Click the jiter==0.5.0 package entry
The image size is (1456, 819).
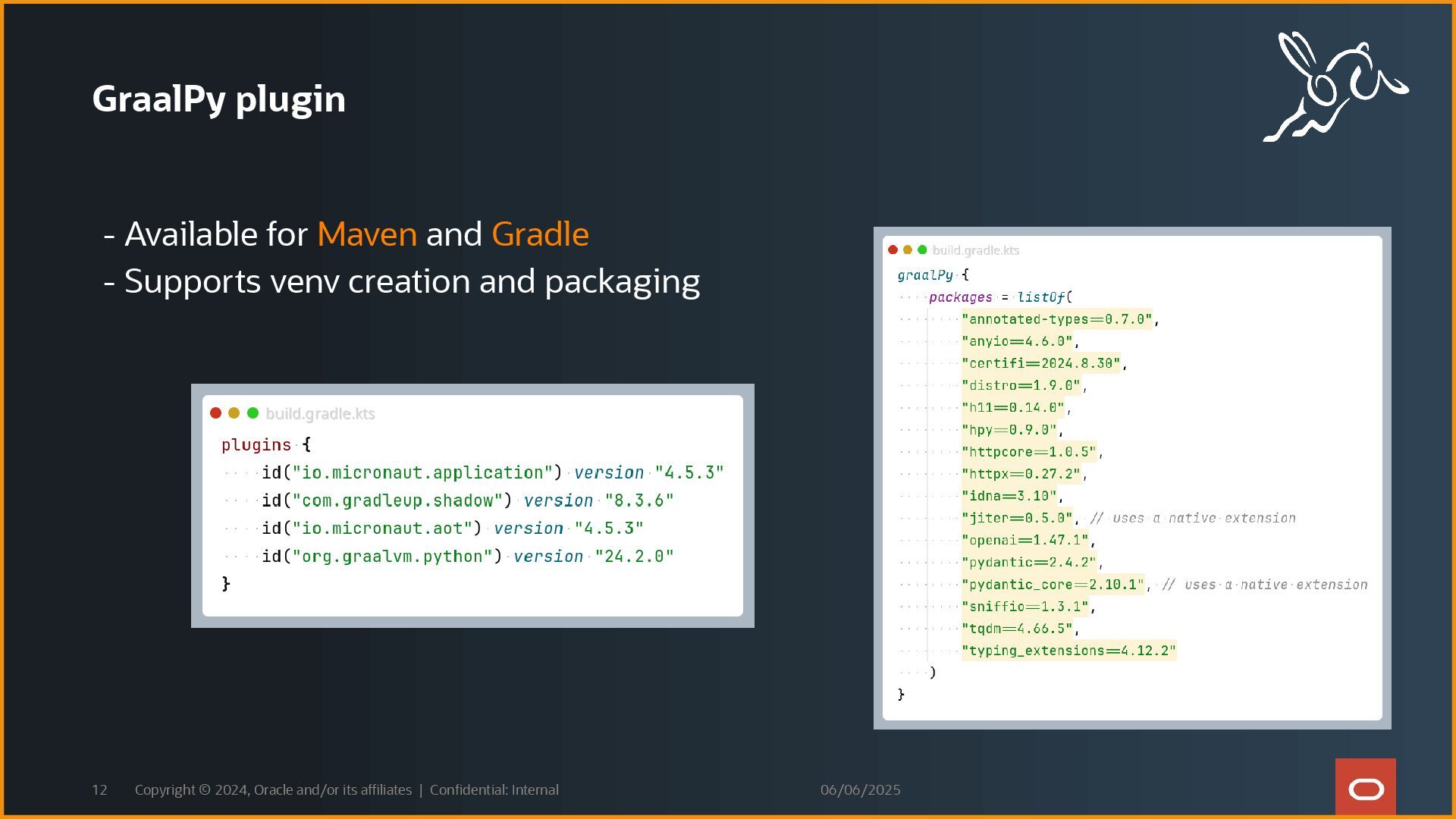point(1017,518)
